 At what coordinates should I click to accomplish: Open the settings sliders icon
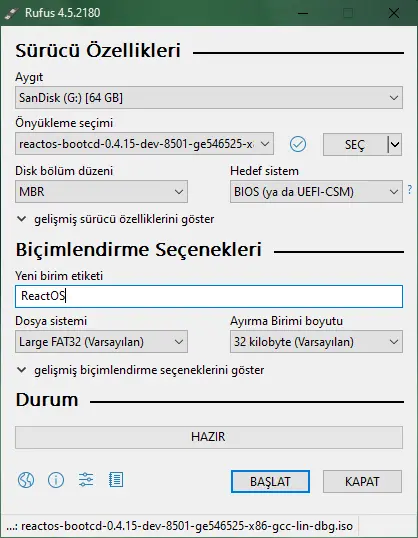pyautogui.click(x=86, y=480)
